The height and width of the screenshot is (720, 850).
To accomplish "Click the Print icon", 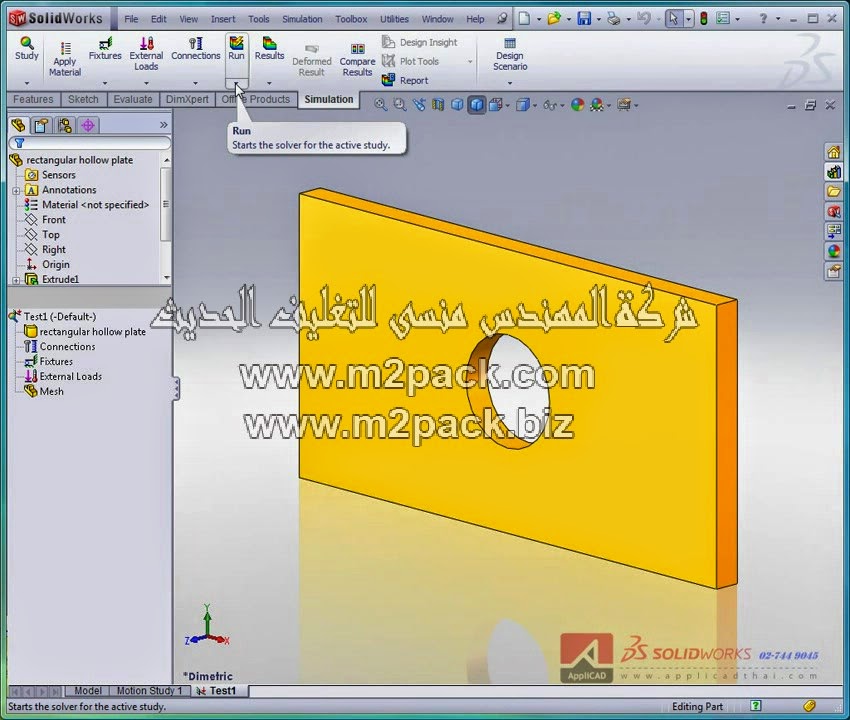I will [x=613, y=19].
